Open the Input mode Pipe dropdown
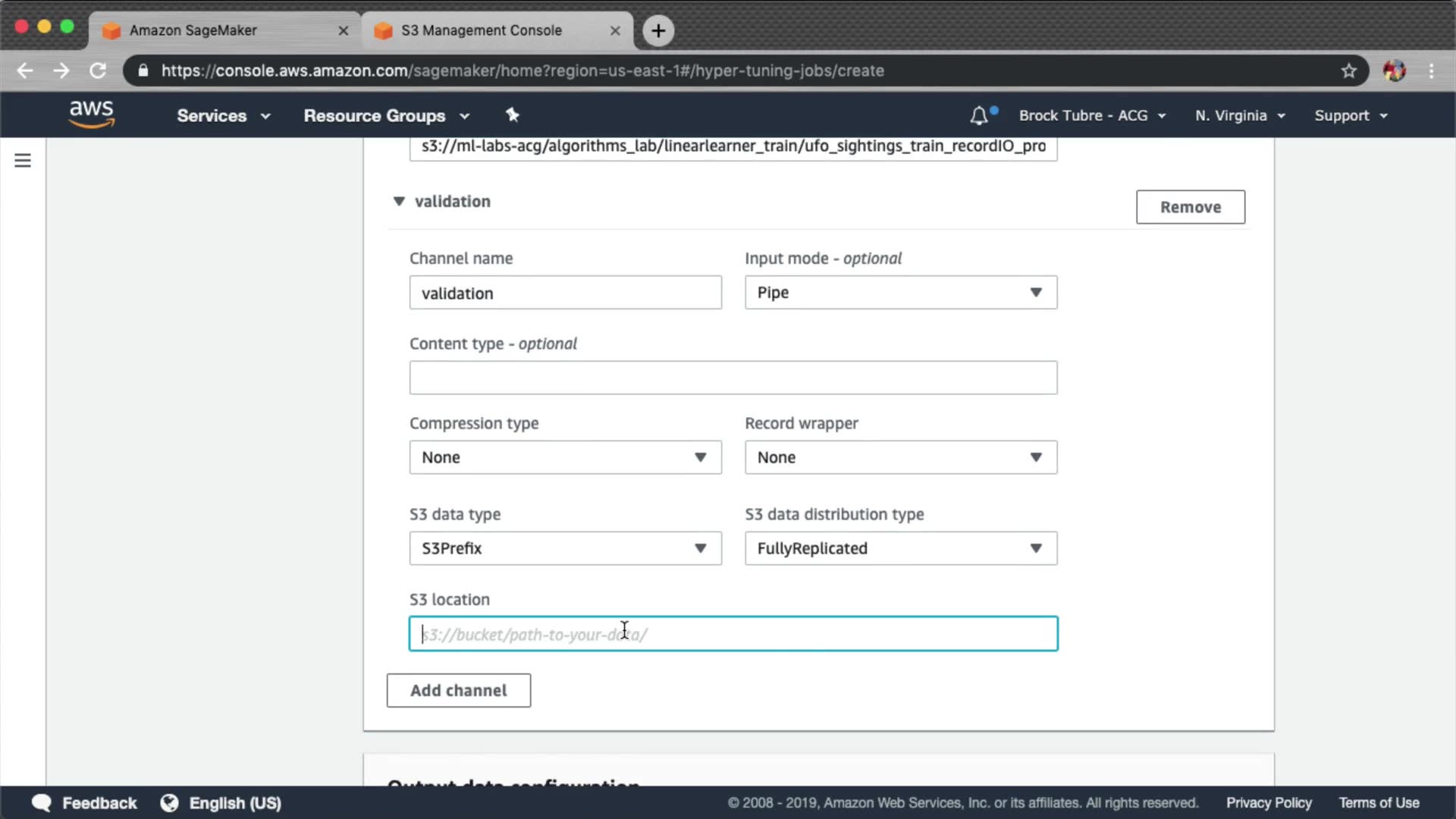1456x819 pixels. click(900, 293)
